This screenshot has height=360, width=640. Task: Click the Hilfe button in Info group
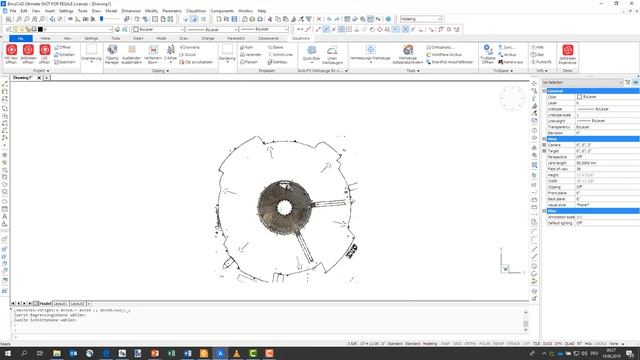(538, 47)
